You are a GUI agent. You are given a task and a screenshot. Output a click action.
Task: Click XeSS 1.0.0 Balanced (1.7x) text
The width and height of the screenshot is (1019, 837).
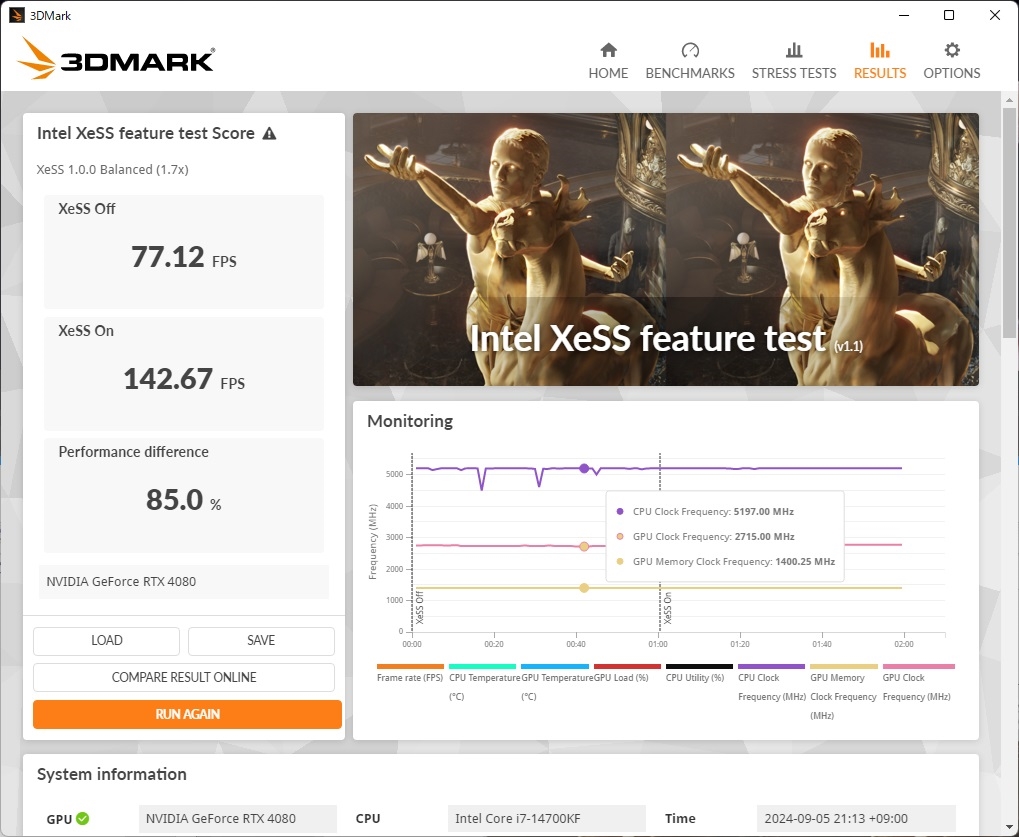pos(112,170)
